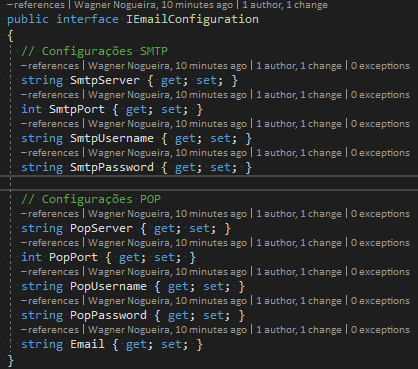Click the comment 'Configurações POP'
This screenshot has width=418, height=369.
click(91, 199)
